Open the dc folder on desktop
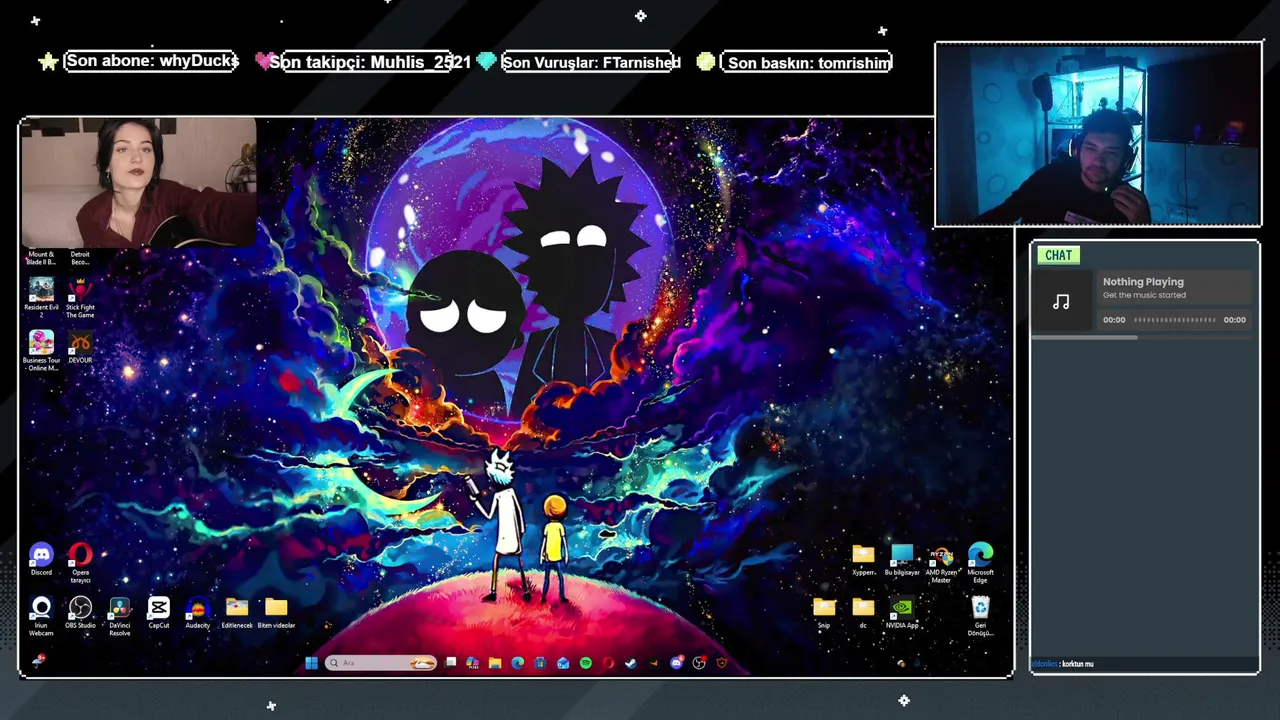Screen dimensions: 1280x720 pyautogui.click(x=863, y=612)
